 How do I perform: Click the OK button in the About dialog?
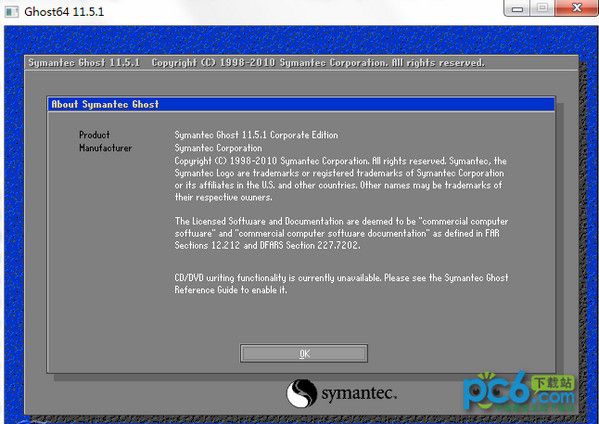tap(304, 354)
